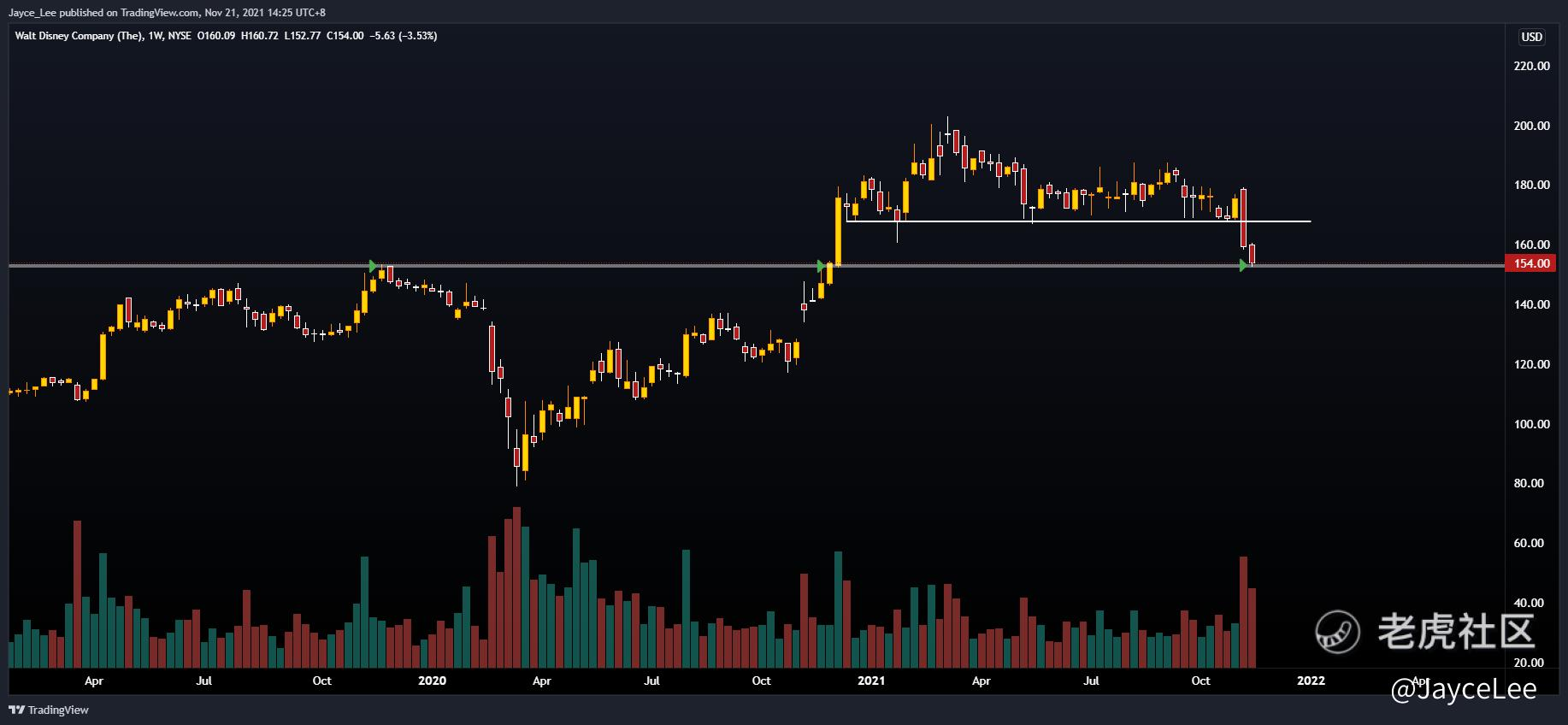The image size is (1568, 725).
Task: Click the Walt Disney Company symbol title
Action: 79,36
